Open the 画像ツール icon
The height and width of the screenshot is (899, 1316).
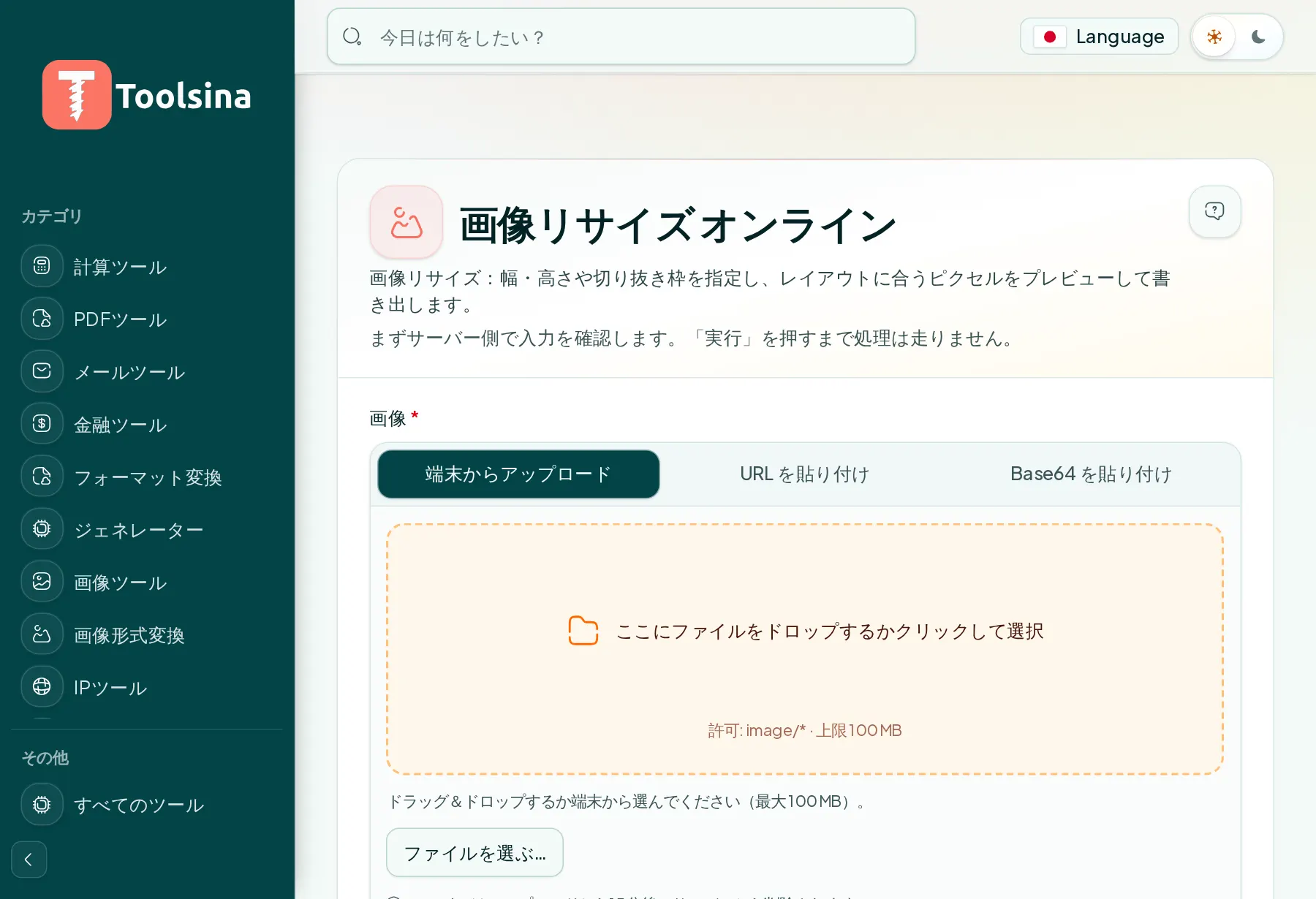[42, 582]
